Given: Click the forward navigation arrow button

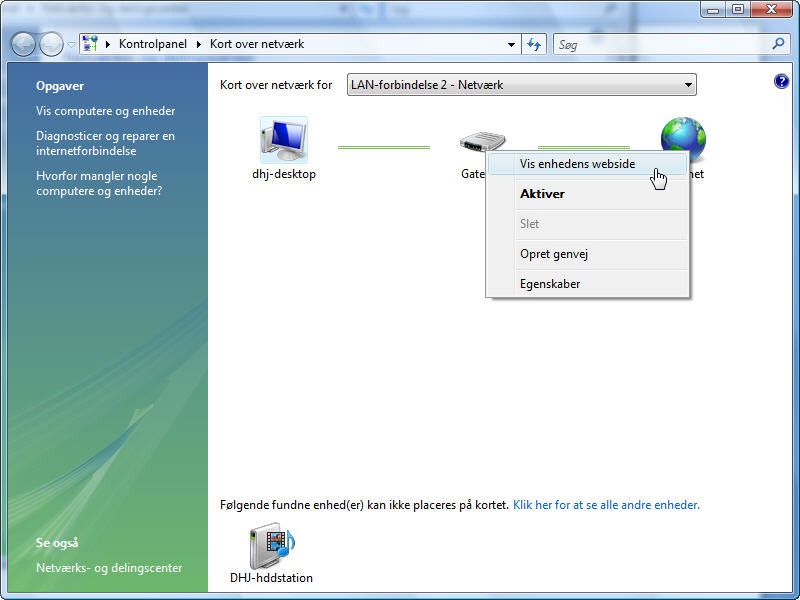Looking at the screenshot, I should click(51, 44).
